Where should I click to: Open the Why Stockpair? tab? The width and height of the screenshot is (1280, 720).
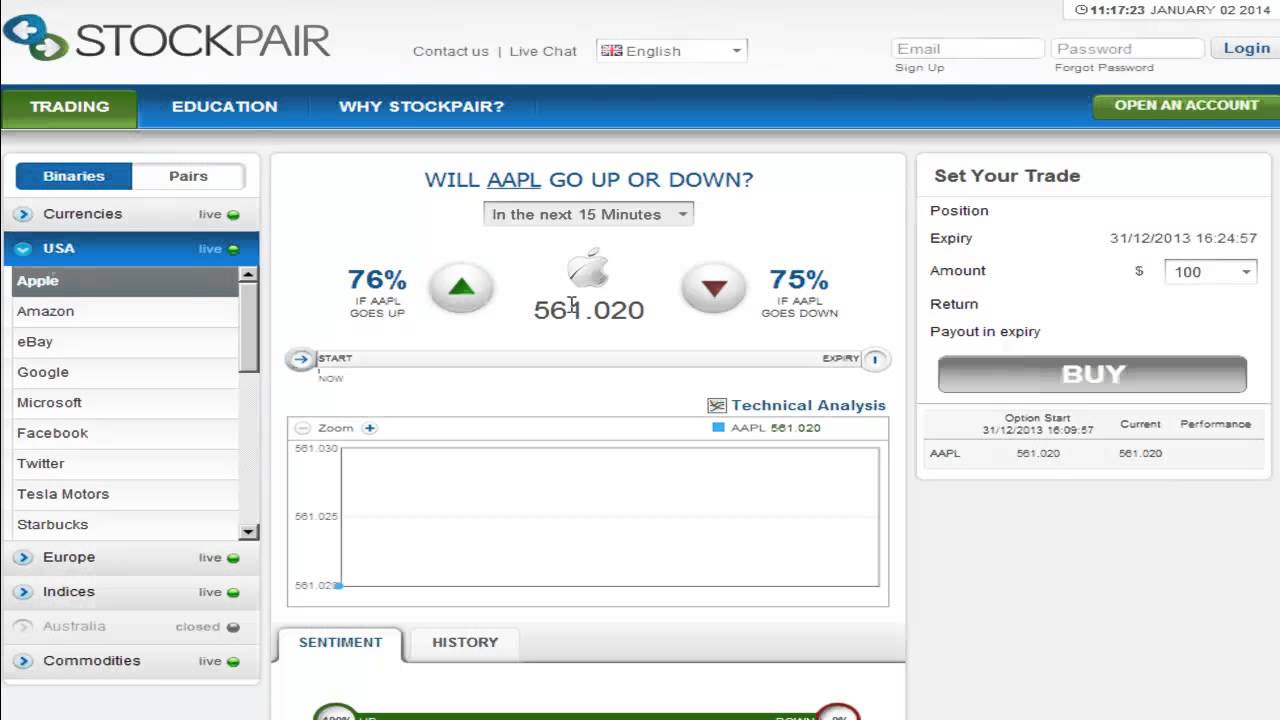[421, 107]
